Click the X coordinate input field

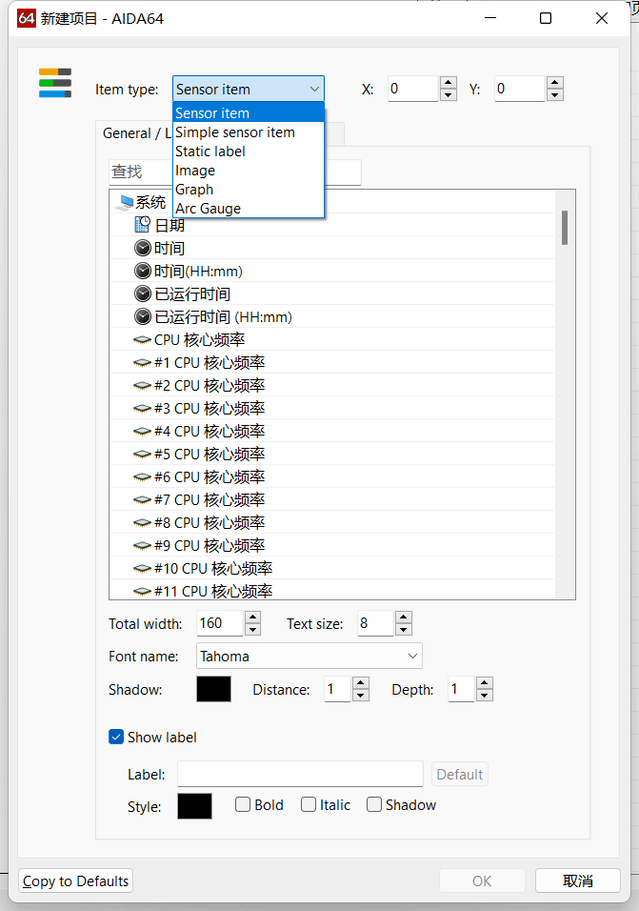[413, 89]
